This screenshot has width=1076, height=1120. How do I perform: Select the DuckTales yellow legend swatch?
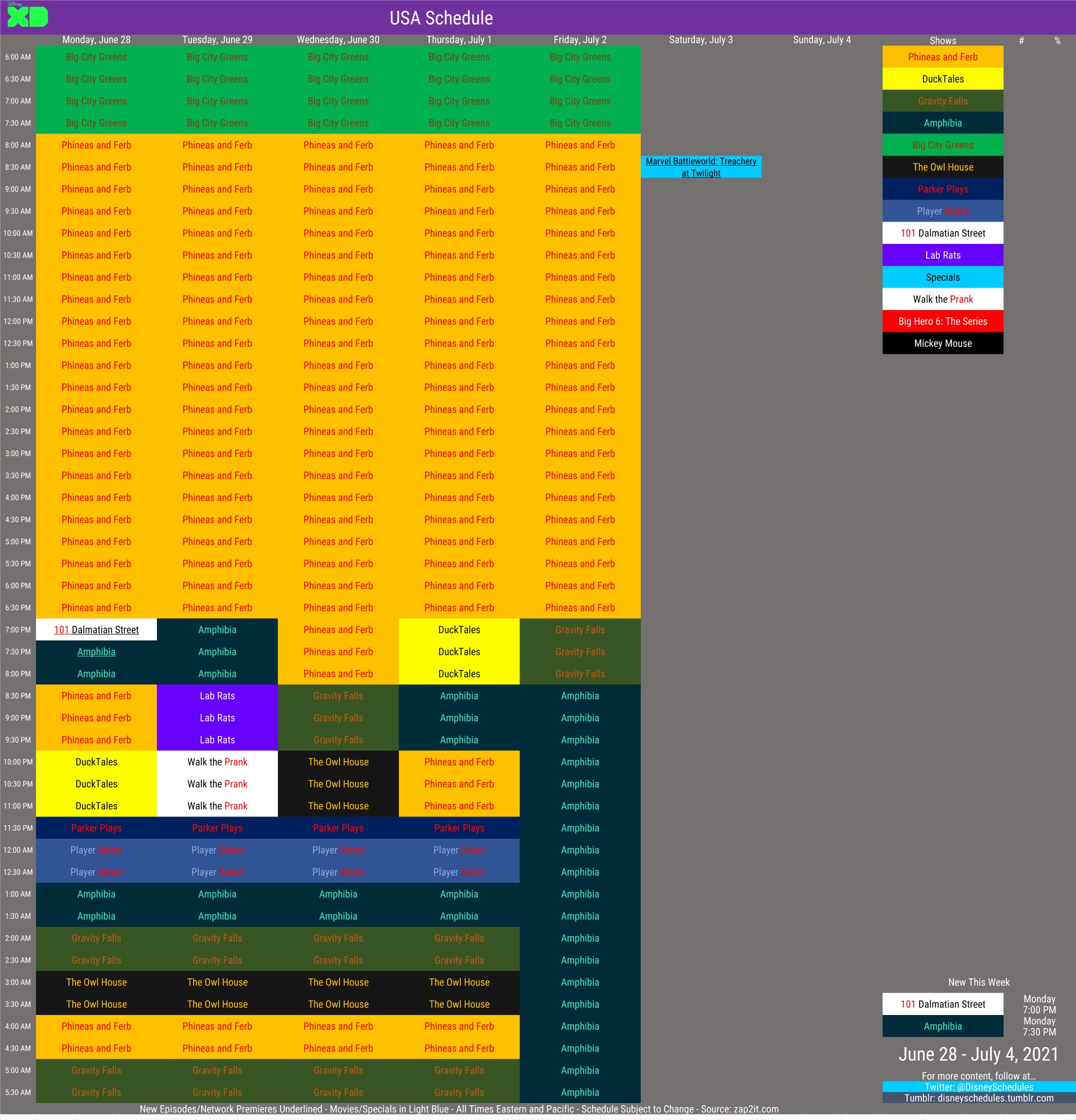click(x=942, y=79)
